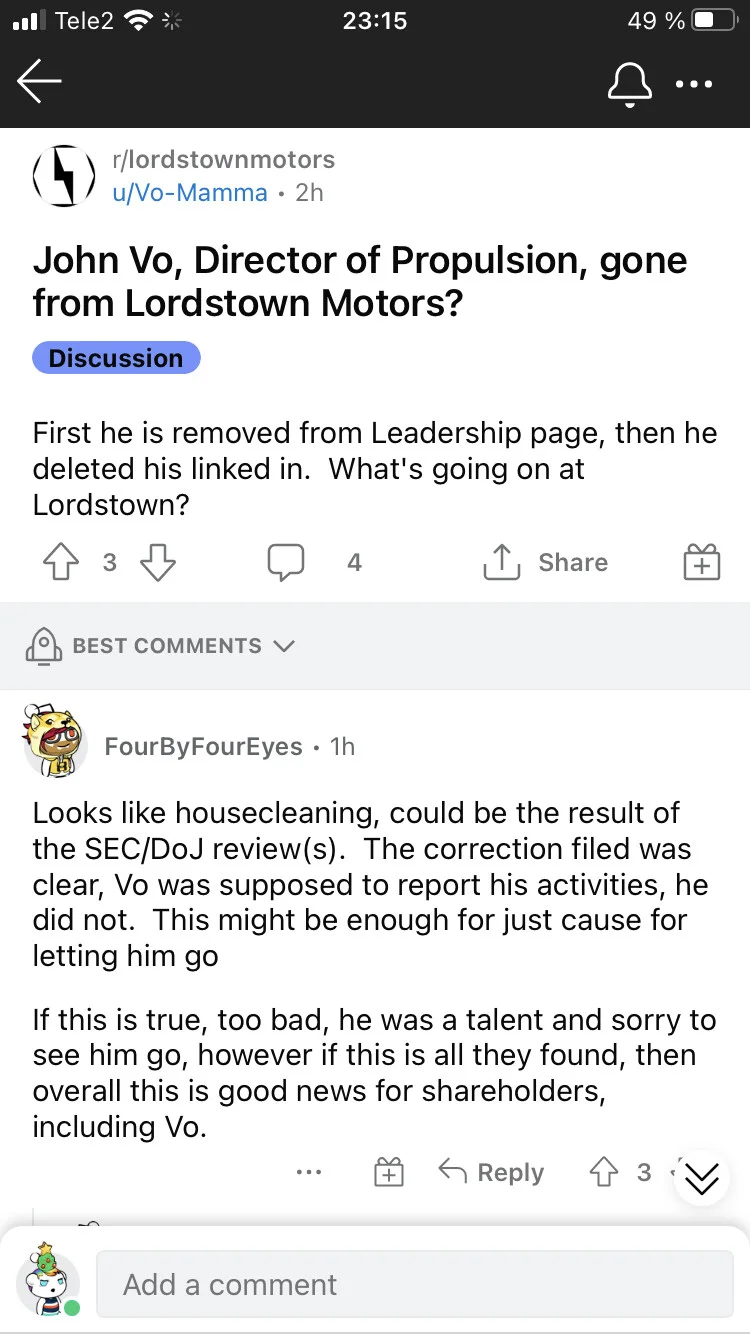
Task: Open the comment's three-dot options
Action: coord(309,1172)
